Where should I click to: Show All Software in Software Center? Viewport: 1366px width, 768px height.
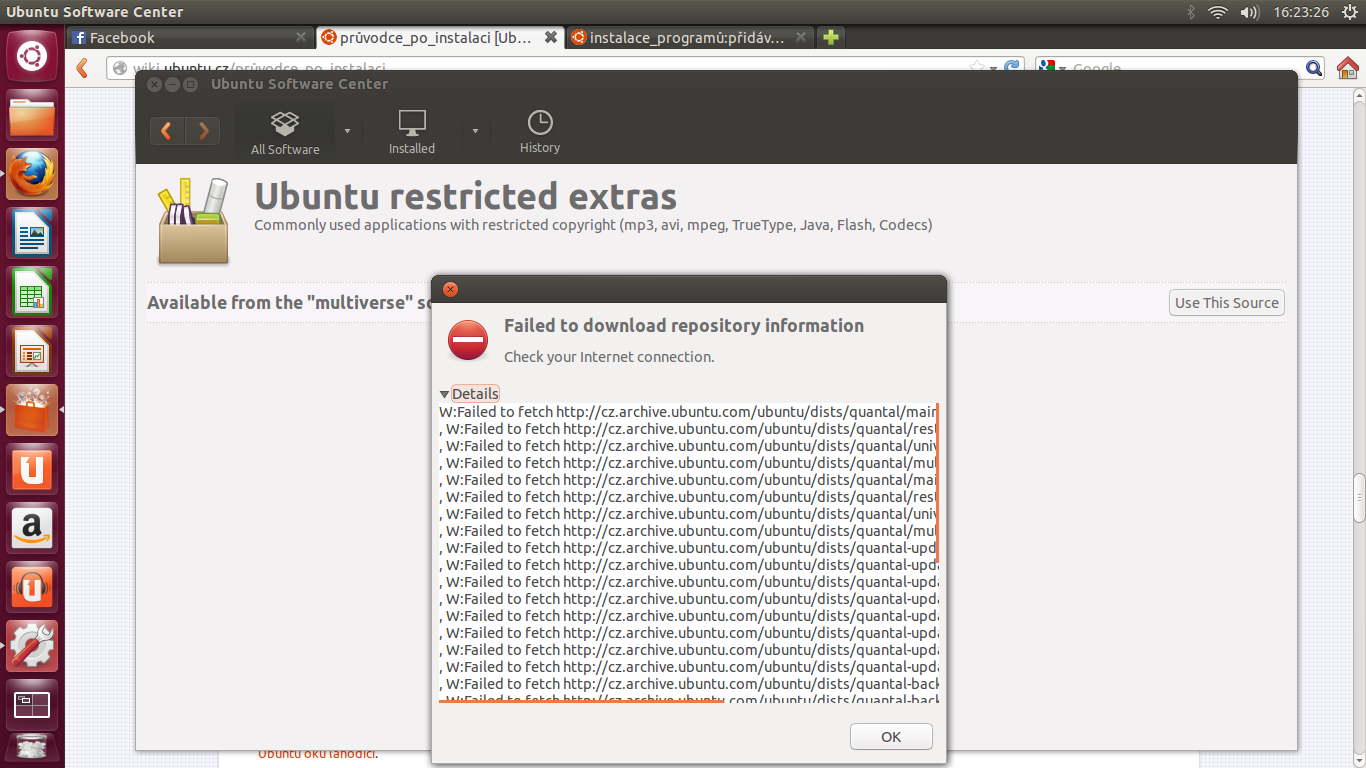[285, 133]
